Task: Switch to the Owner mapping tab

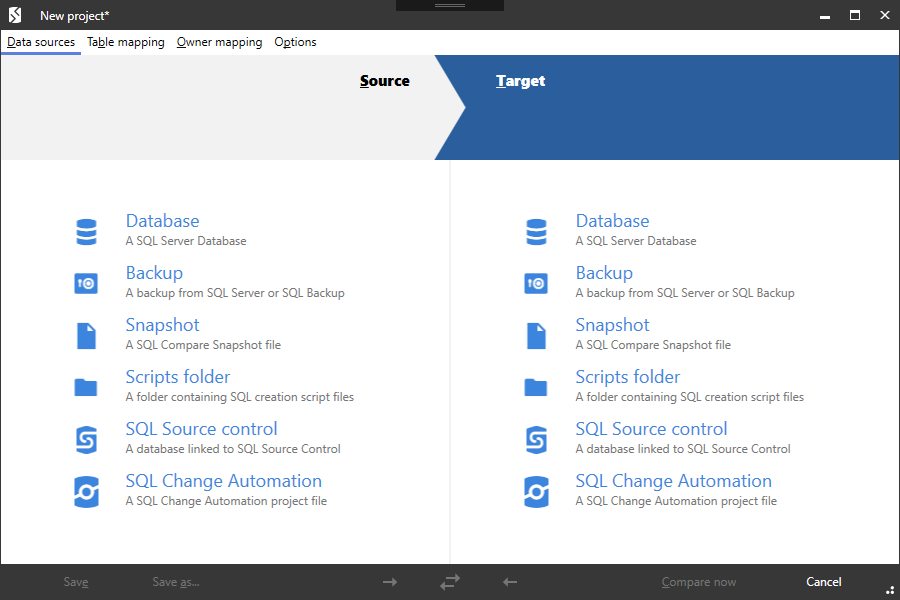Action: coord(219,42)
